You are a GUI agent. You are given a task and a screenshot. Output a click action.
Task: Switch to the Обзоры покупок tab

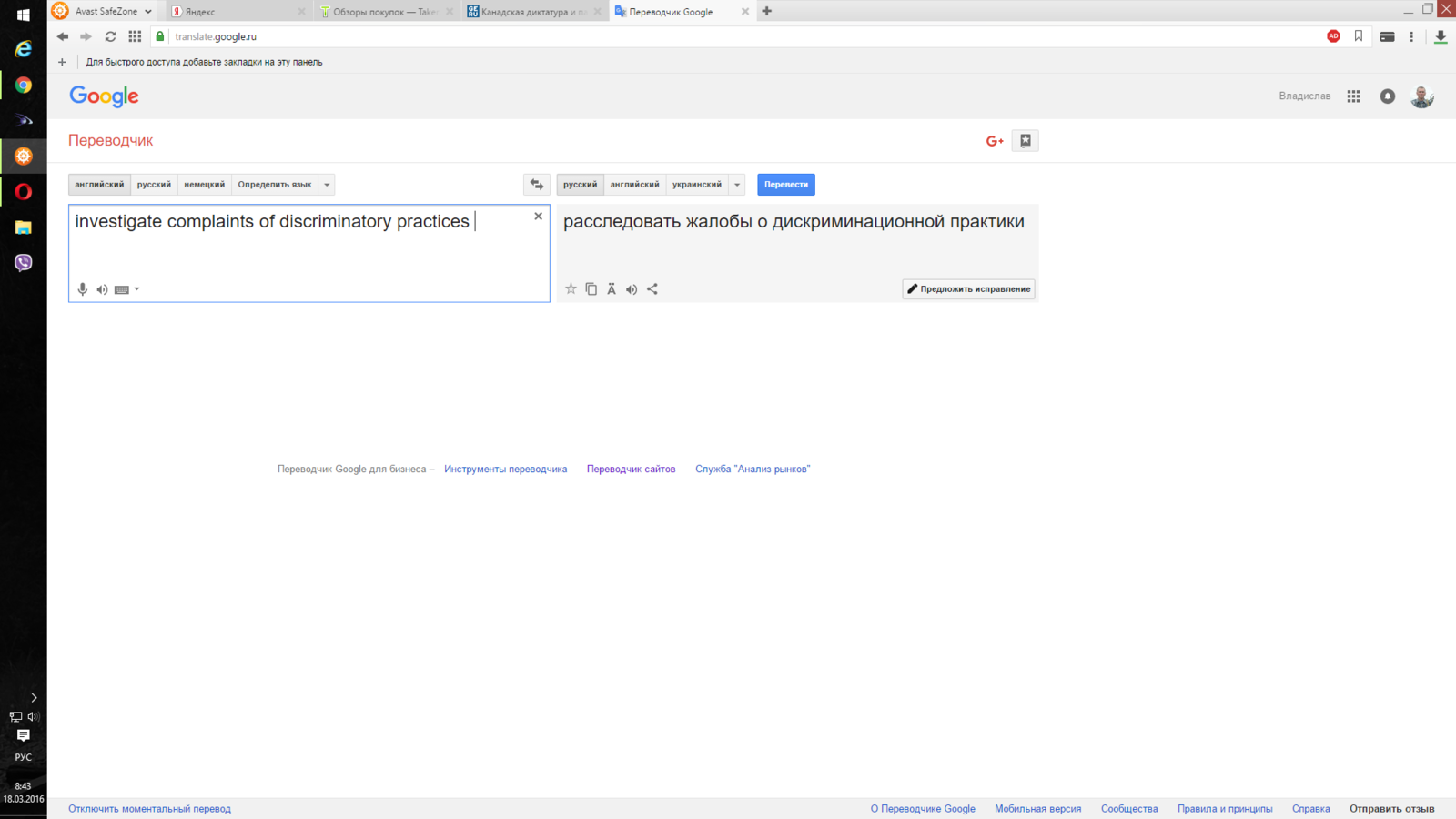tap(384, 12)
